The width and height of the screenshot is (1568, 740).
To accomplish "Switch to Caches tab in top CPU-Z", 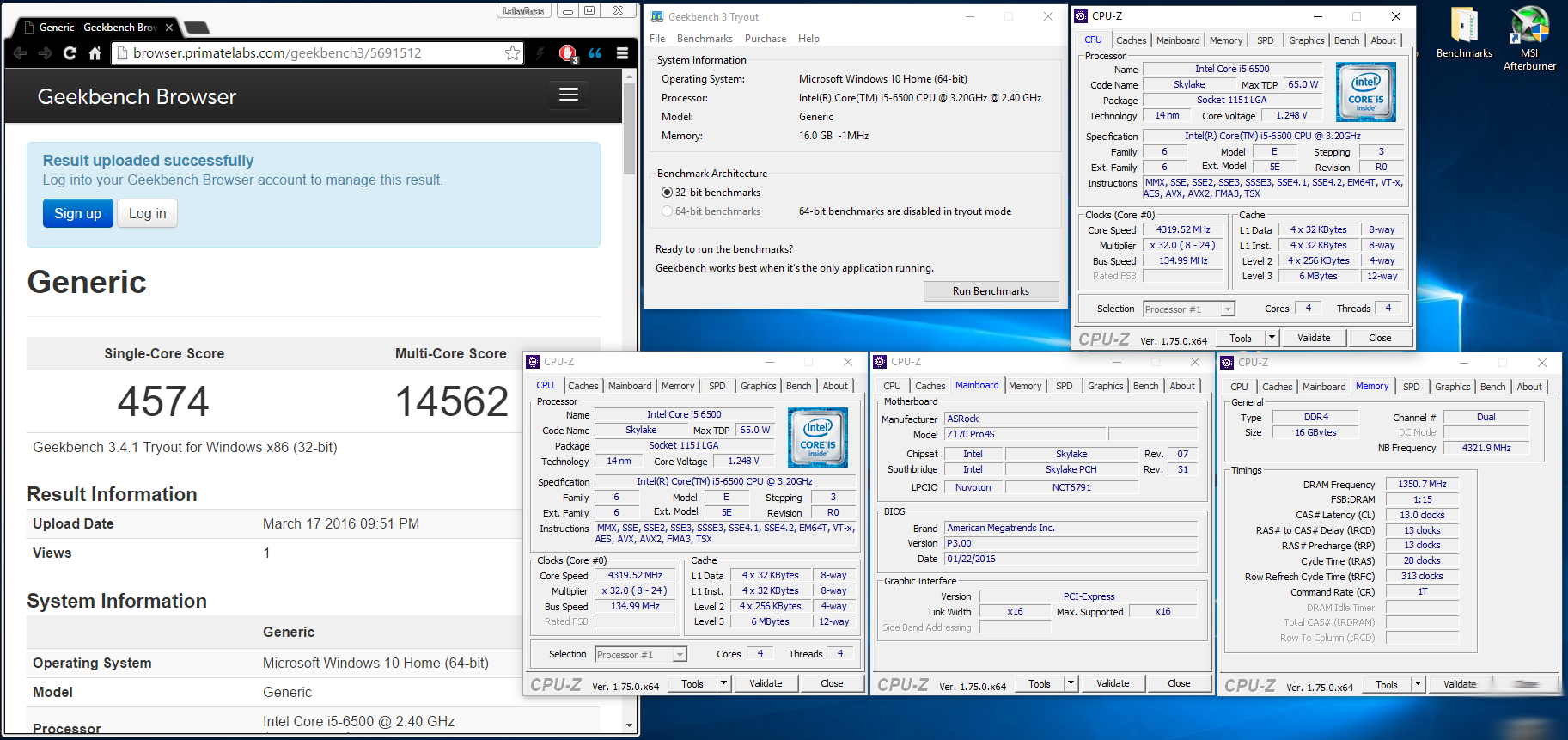I will (1131, 40).
